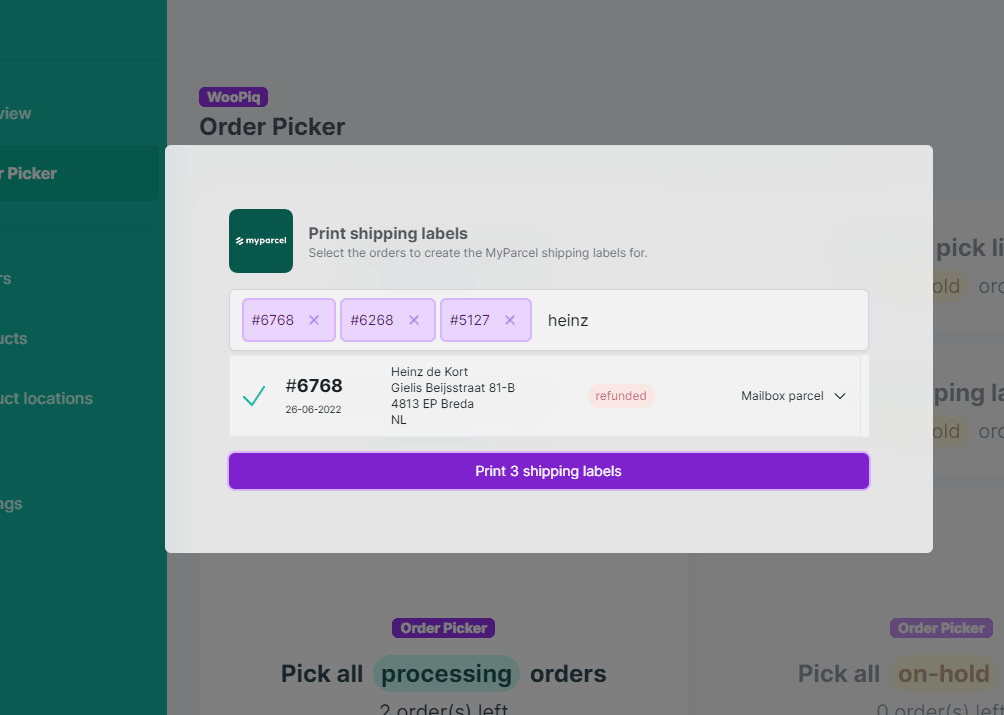
Task: Select the #5127 order chip
Action: click(486, 320)
